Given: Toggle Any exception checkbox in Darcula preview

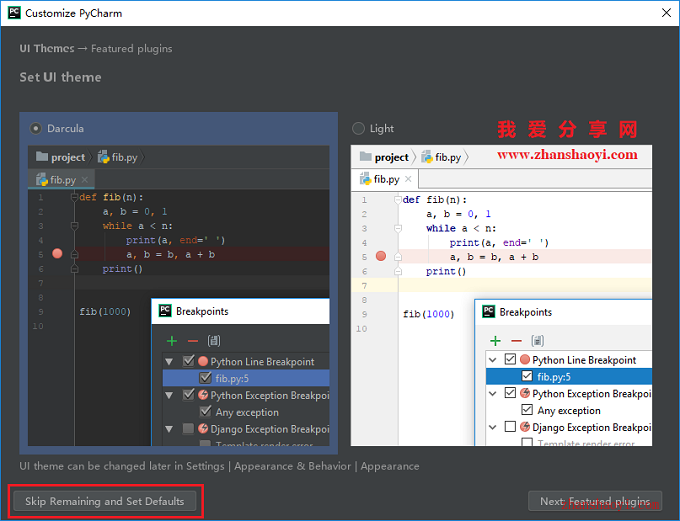Looking at the screenshot, I should [x=206, y=411].
